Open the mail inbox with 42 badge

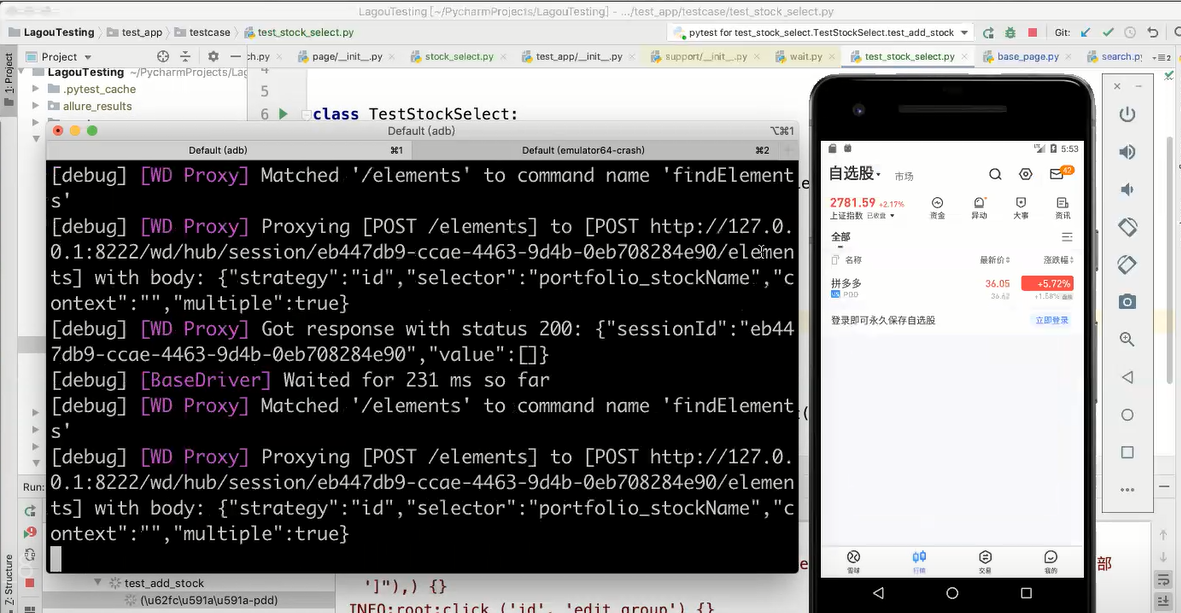pos(1059,173)
